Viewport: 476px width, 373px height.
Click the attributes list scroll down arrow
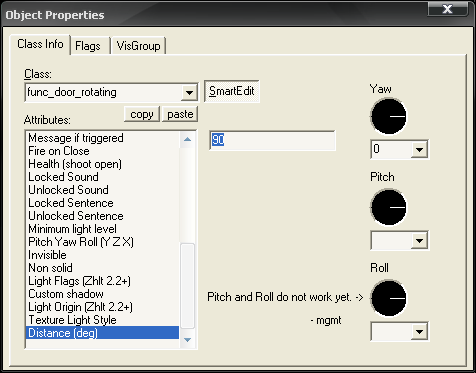coord(187,340)
